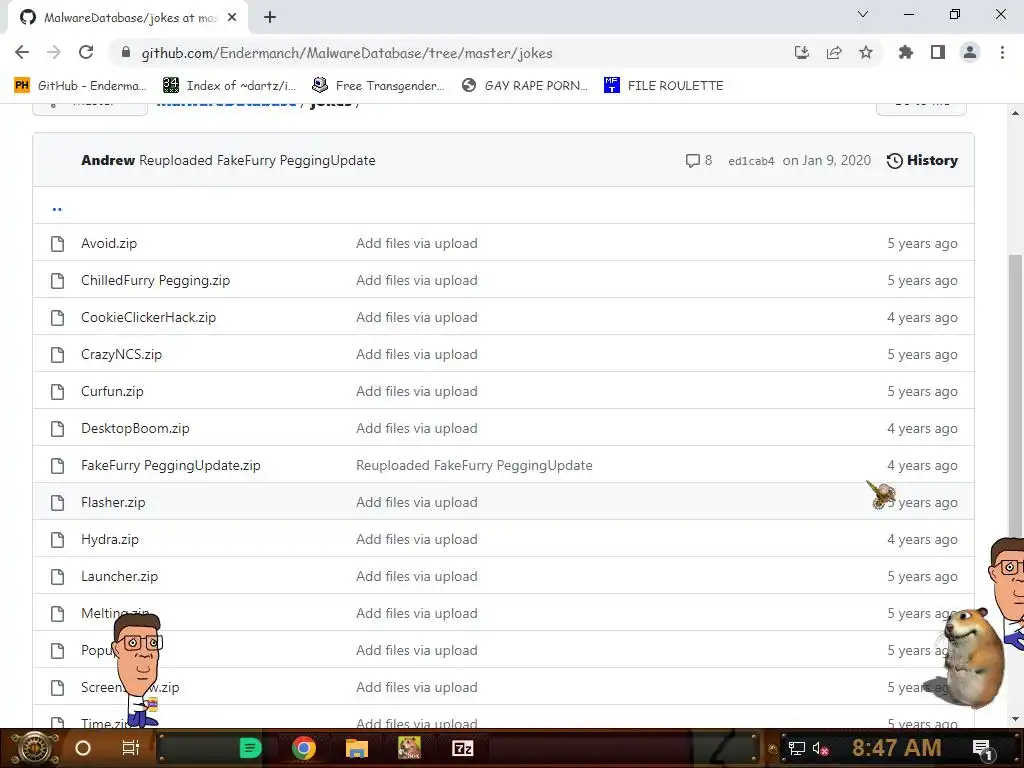Open the GitHub - Enderma... bookmark
The image size is (1024, 768).
[80, 86]
